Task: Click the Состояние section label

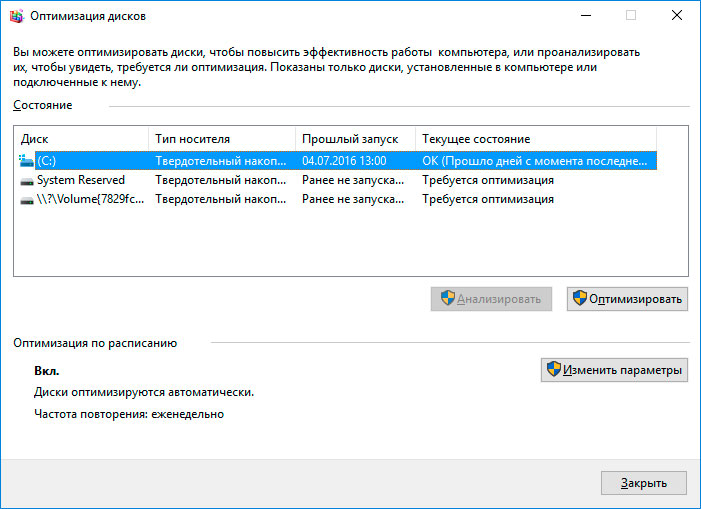Action: click(x=42, y=105)
